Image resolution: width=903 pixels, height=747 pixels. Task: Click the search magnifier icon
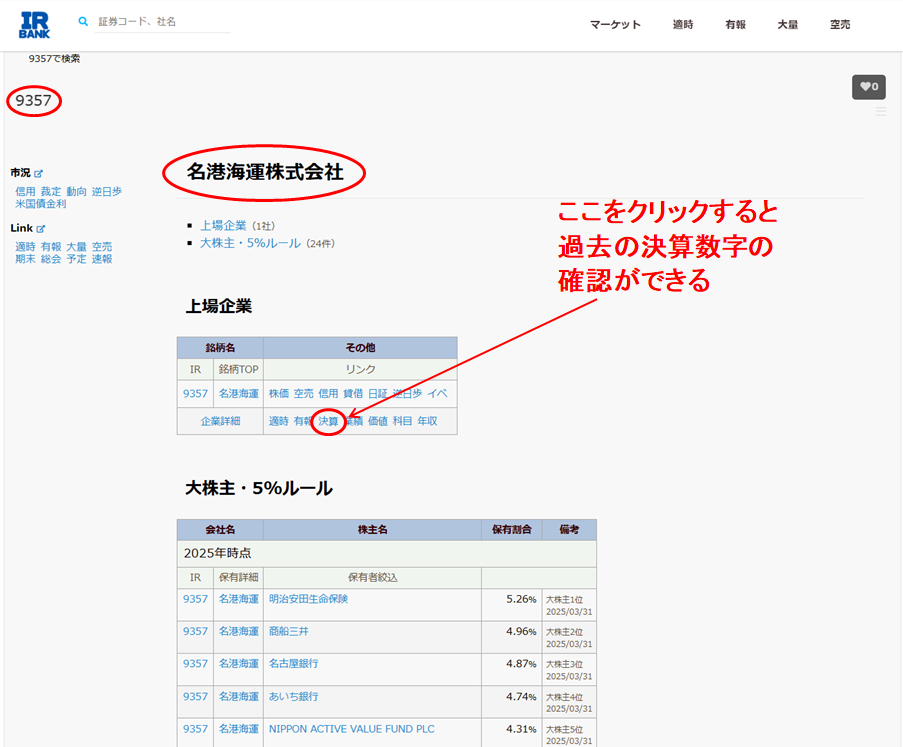(x=83, y=21)
